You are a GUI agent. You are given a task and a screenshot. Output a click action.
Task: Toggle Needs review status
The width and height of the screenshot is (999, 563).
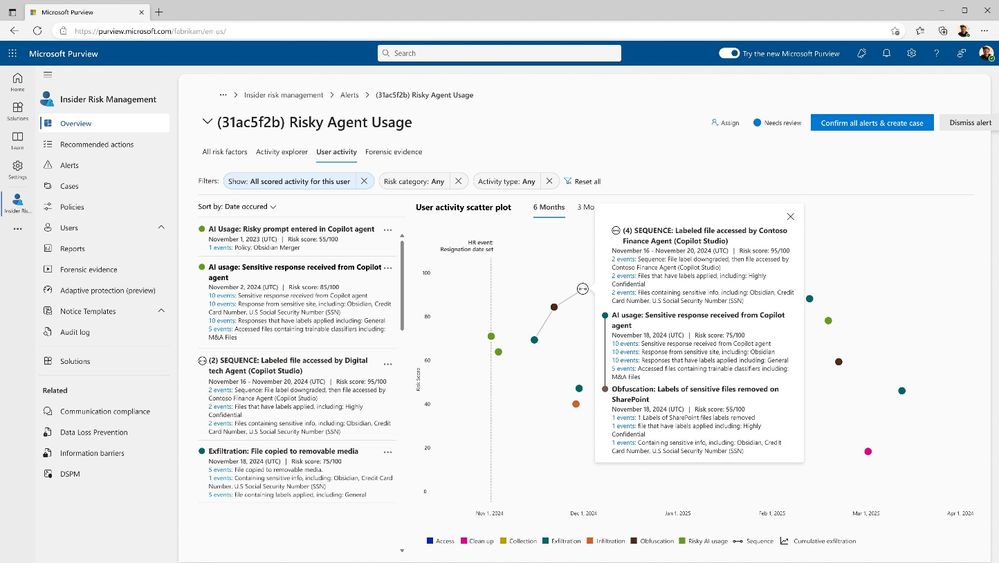coord(777,123)
